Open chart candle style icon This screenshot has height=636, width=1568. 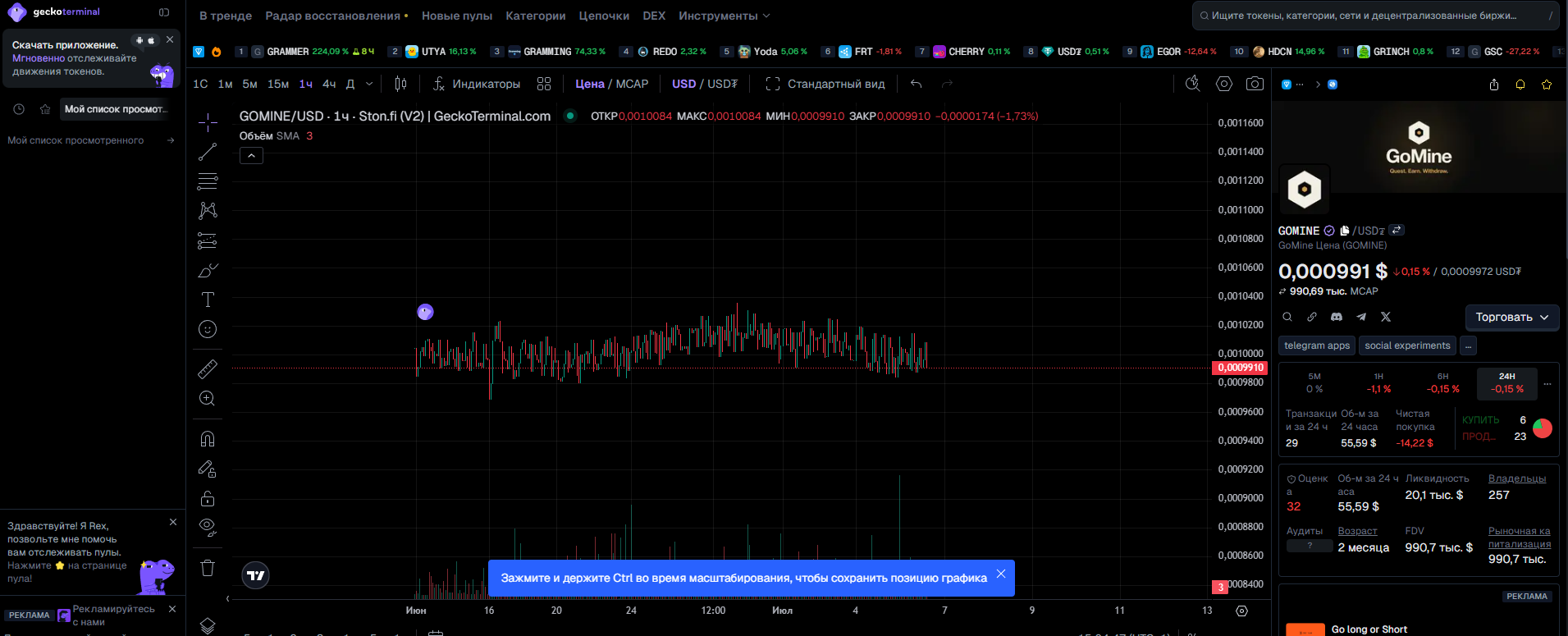tap(400, 84)
